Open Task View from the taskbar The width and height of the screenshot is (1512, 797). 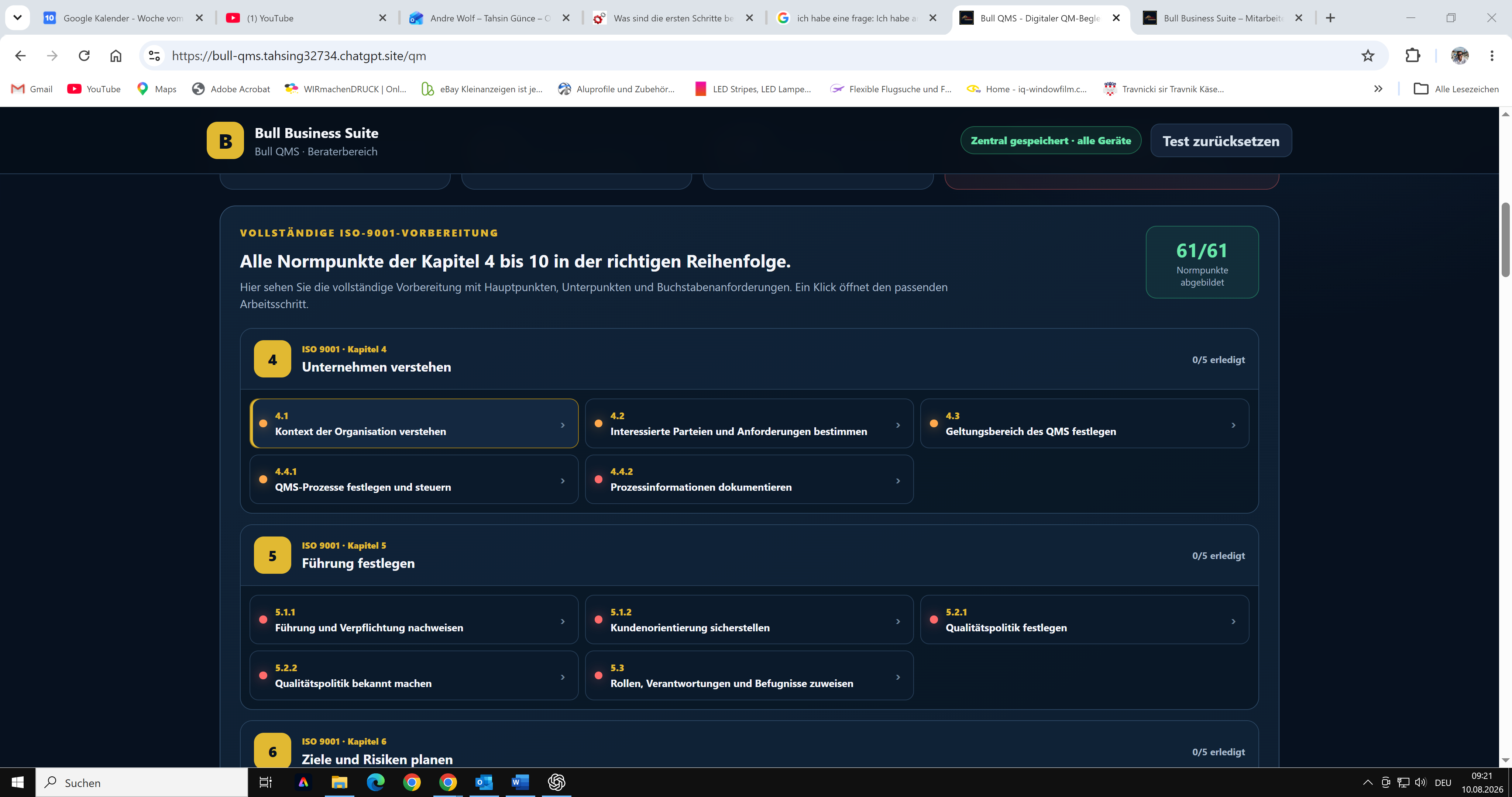point(266,782)
